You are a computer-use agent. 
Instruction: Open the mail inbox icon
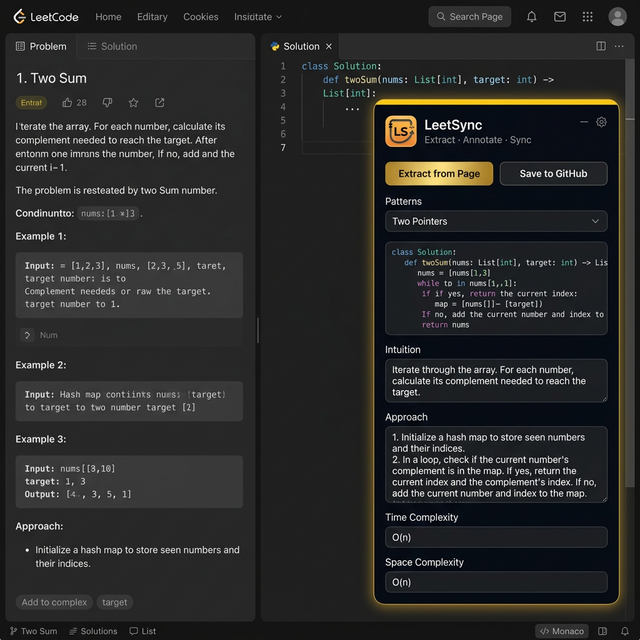click(x=560, y=17)
